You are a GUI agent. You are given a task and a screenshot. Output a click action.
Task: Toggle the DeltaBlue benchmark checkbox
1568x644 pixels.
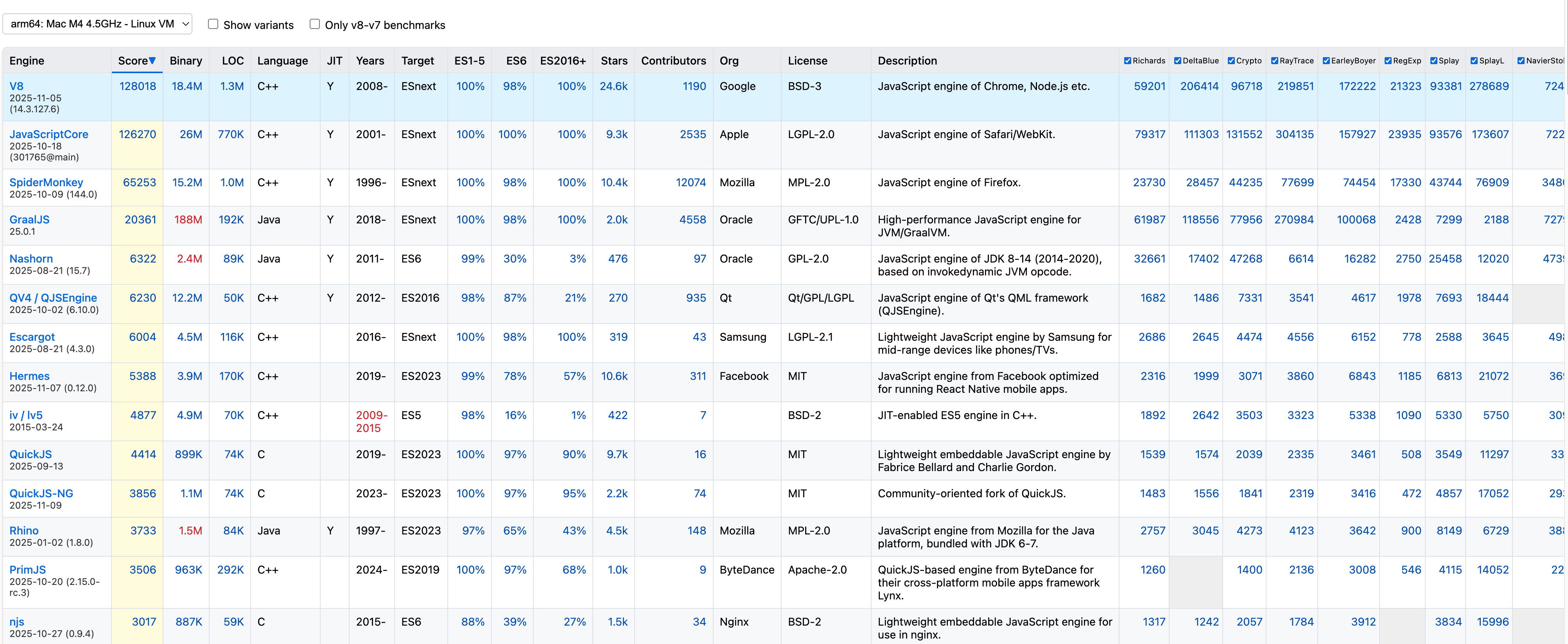1177,61
